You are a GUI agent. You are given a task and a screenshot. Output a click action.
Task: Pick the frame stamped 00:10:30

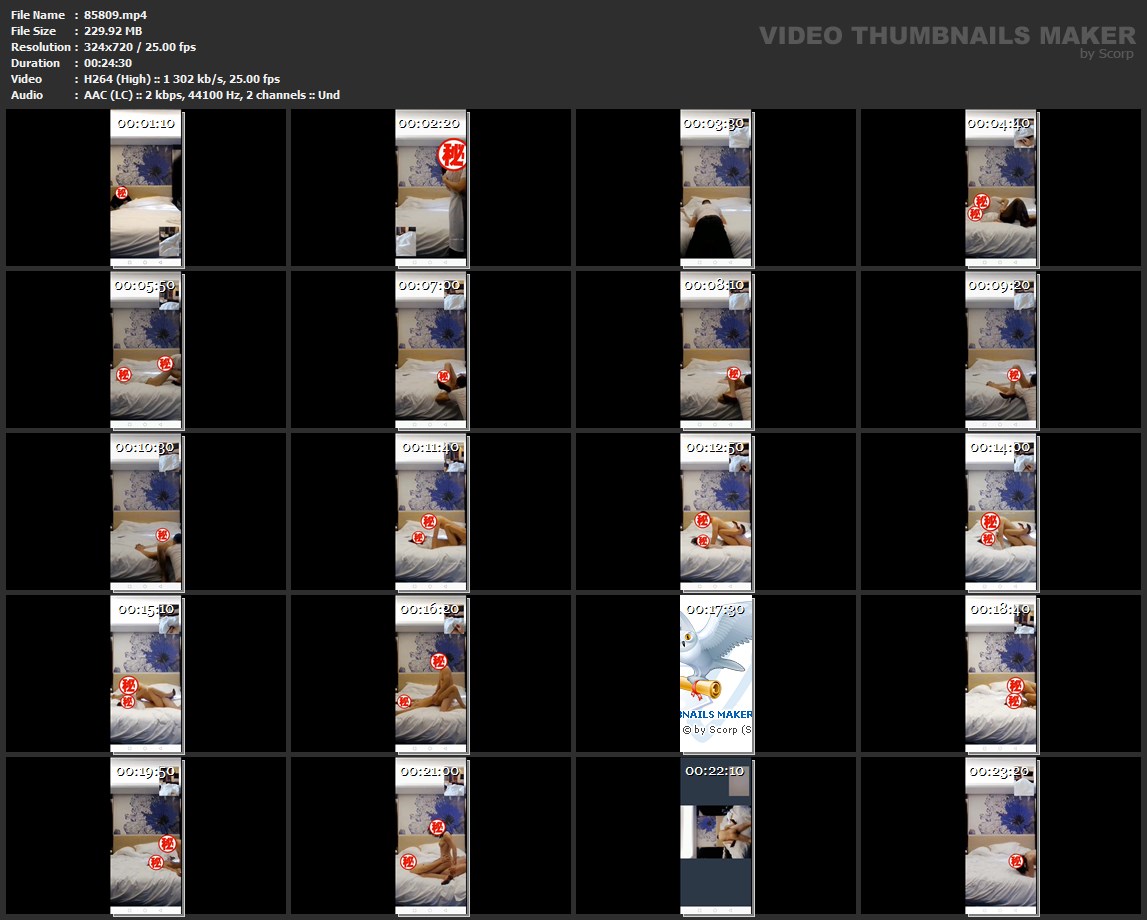pos(146,512)
